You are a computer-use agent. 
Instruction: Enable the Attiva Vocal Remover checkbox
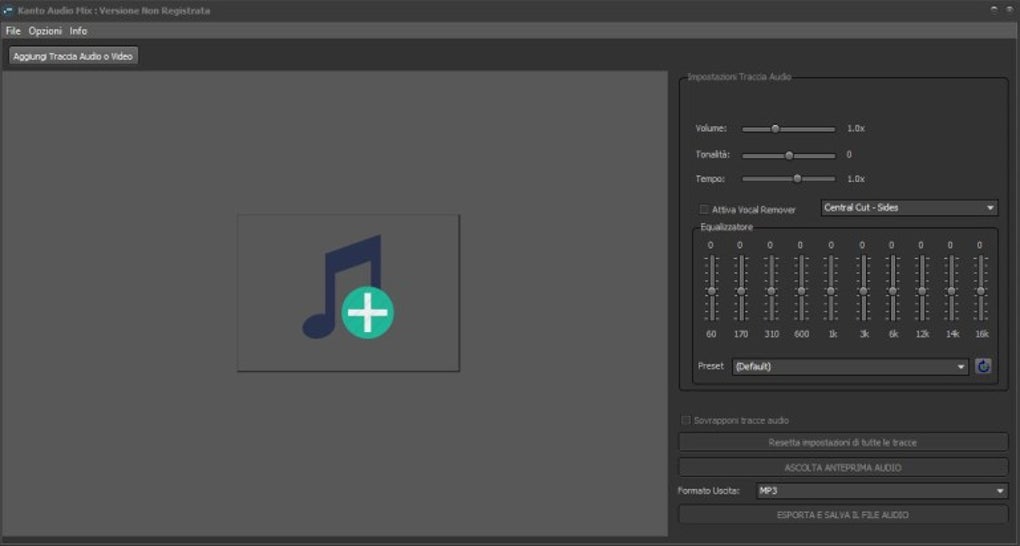pyautogui.click(x=704, y=210)
